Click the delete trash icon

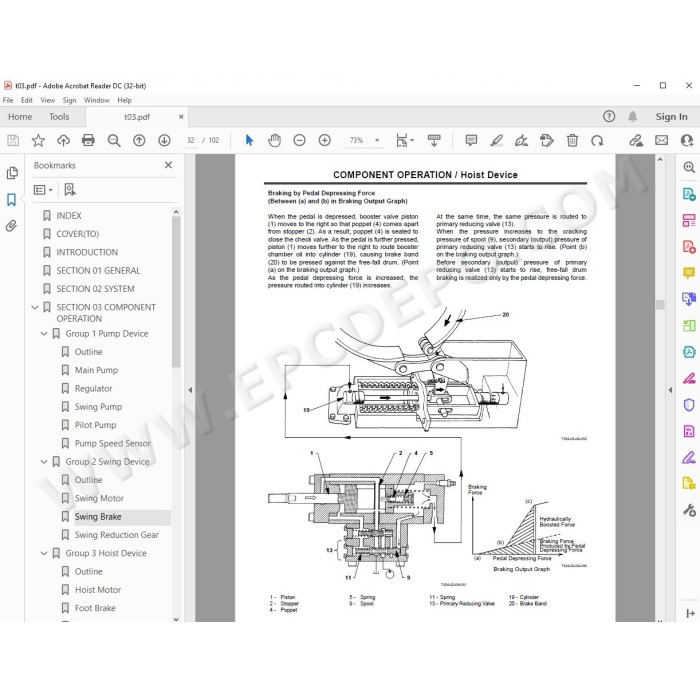[572, 141]
